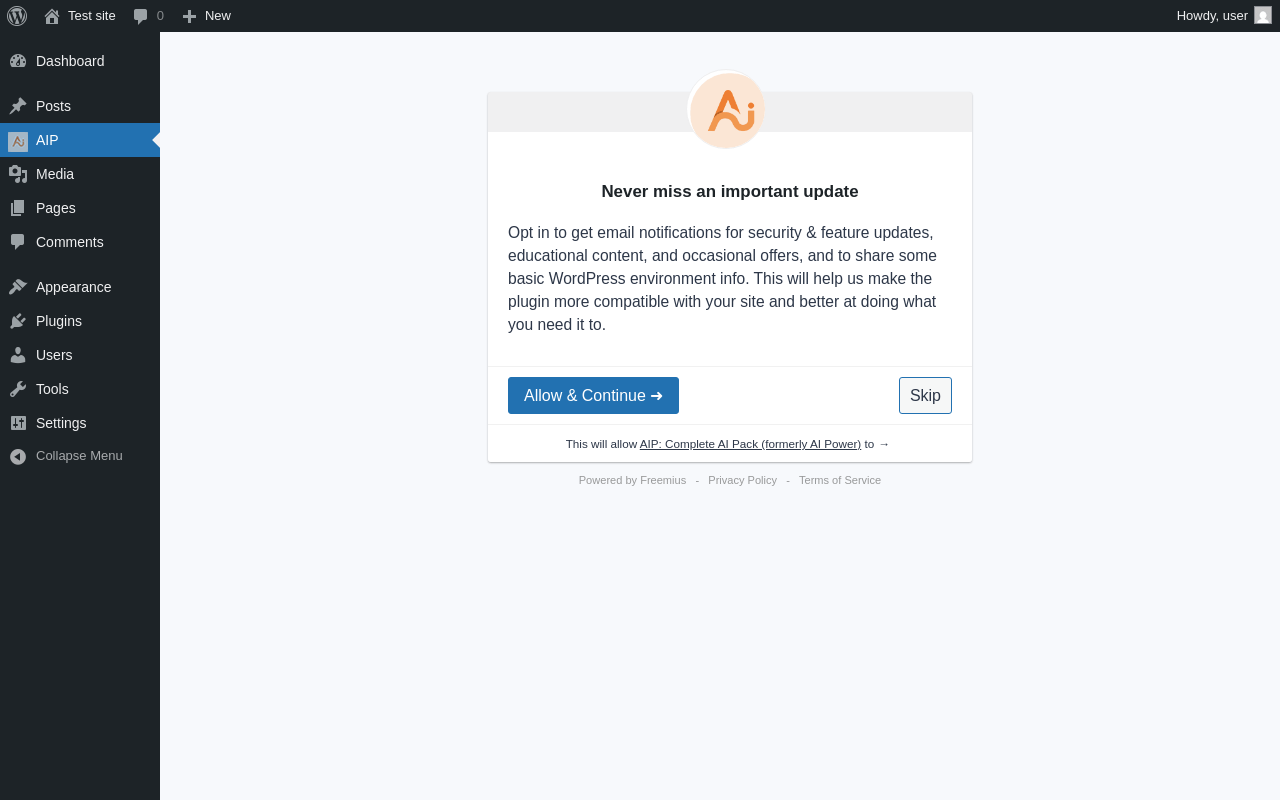Open the AIP: Complete AI Pack link

750,444
